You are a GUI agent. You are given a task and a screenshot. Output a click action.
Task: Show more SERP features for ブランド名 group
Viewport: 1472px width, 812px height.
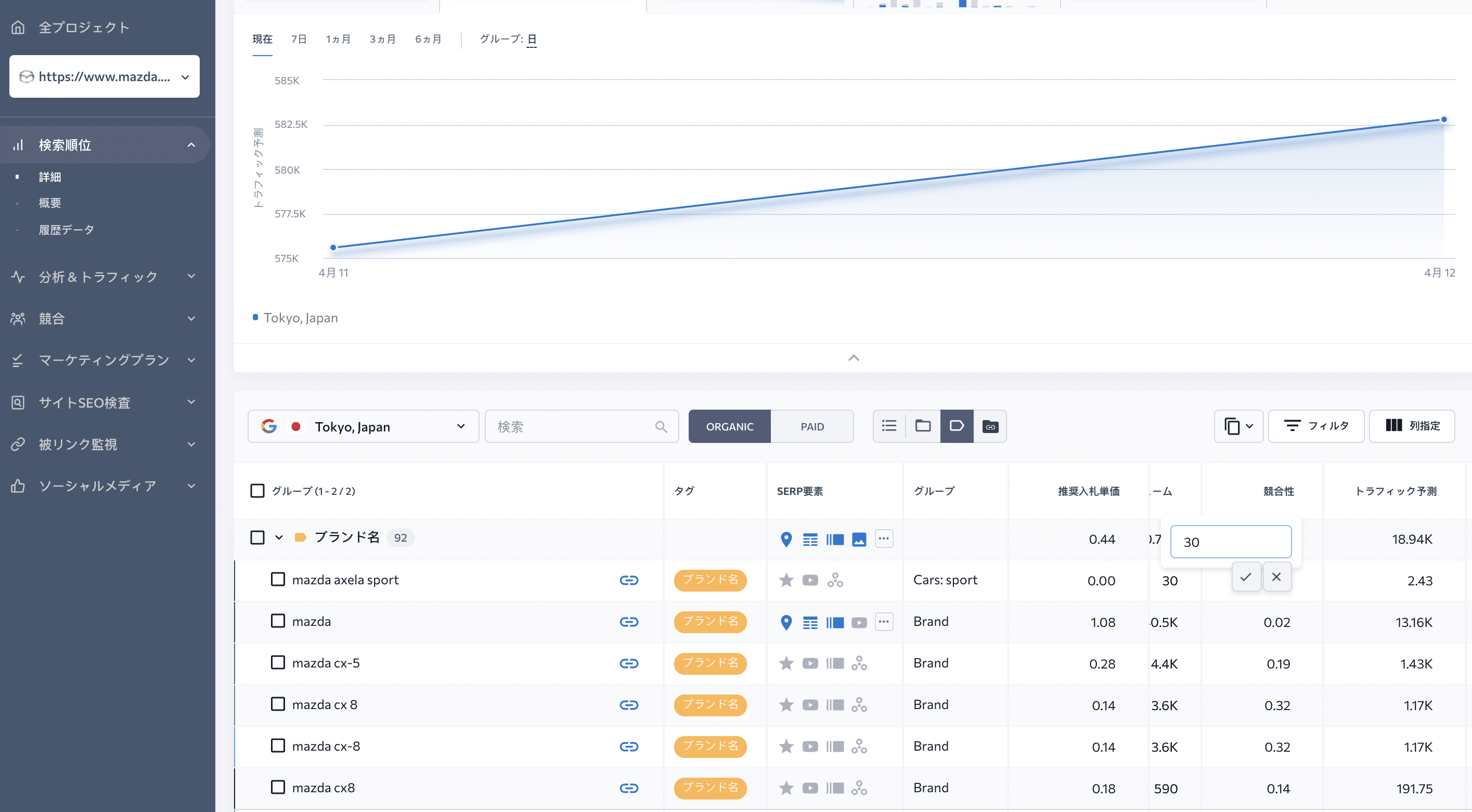pos(883,539)
